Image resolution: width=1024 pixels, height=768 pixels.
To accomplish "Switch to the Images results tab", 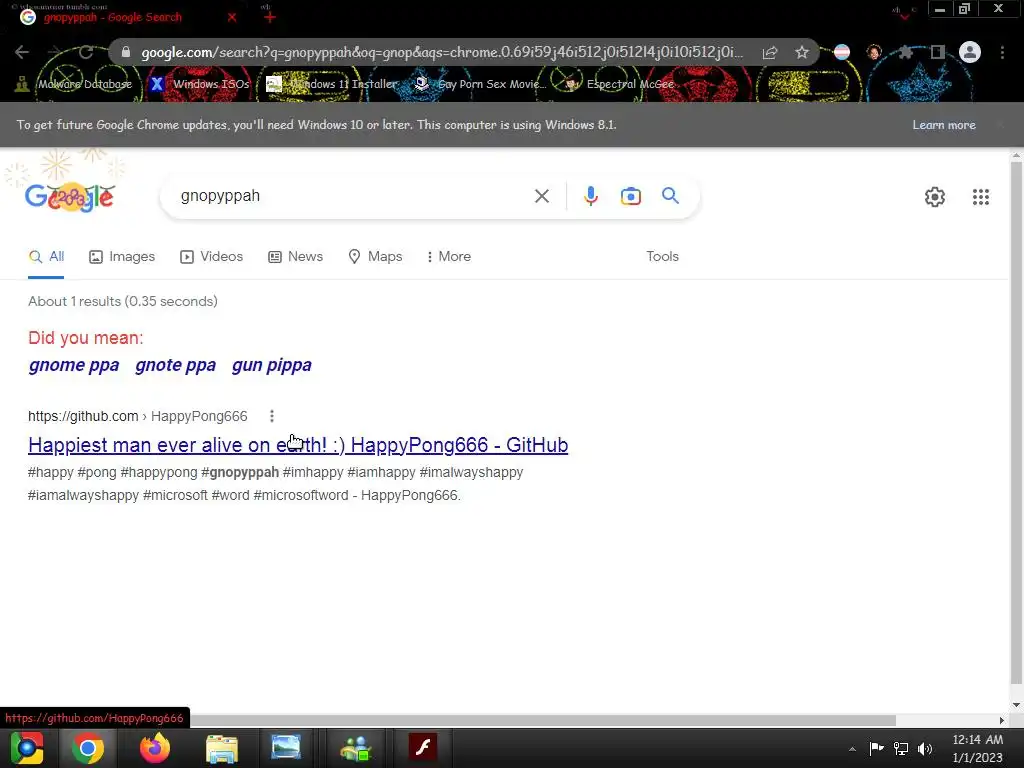I will [122, 257].
